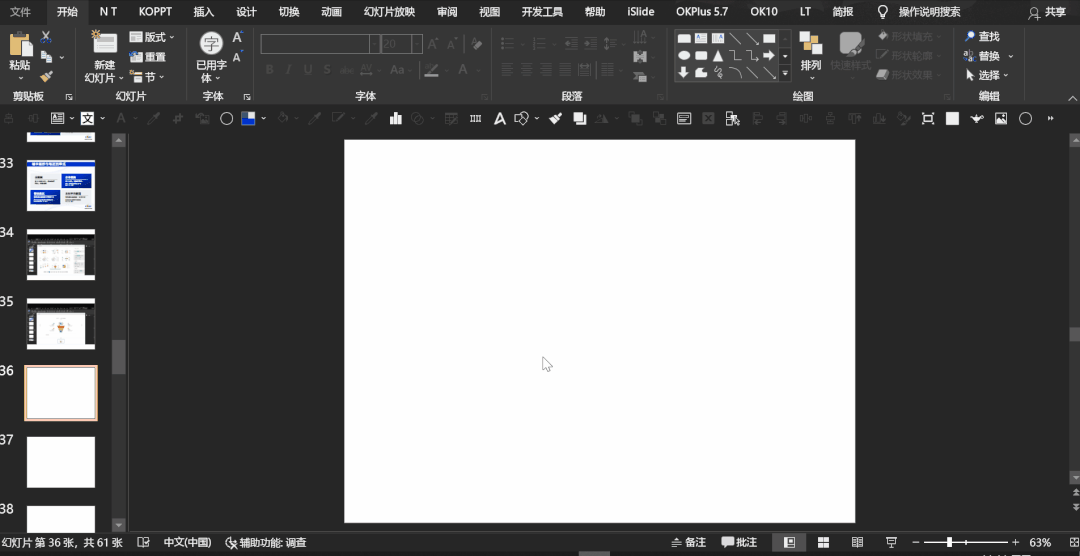
Task: Select slide 33 thumbnail
Action: point(61,185)
